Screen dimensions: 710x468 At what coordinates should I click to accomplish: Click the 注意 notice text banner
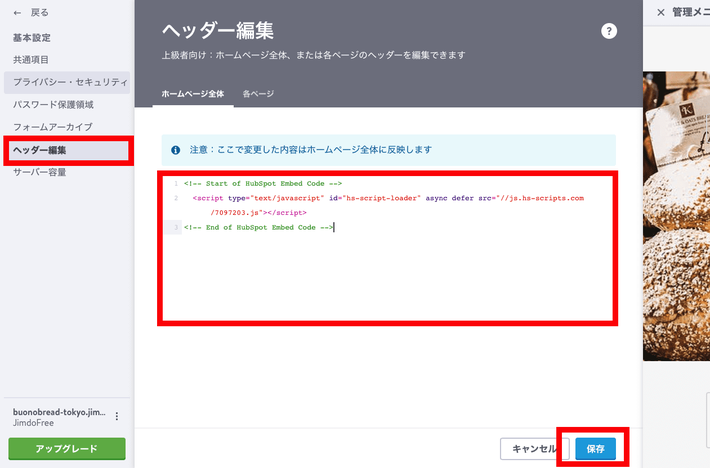tap(389, 150)
